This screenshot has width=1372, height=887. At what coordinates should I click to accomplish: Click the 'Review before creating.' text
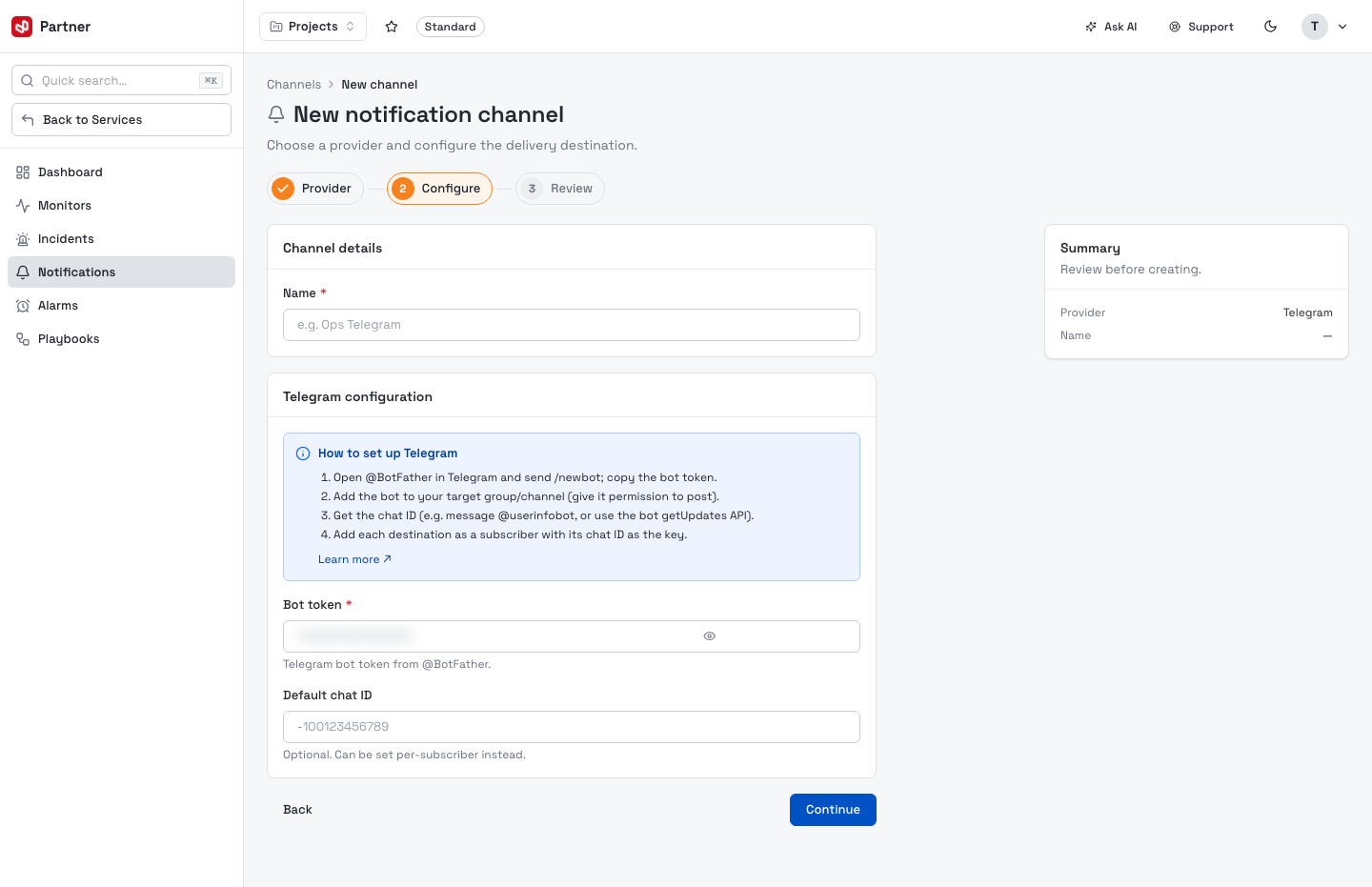[1131, 270]
